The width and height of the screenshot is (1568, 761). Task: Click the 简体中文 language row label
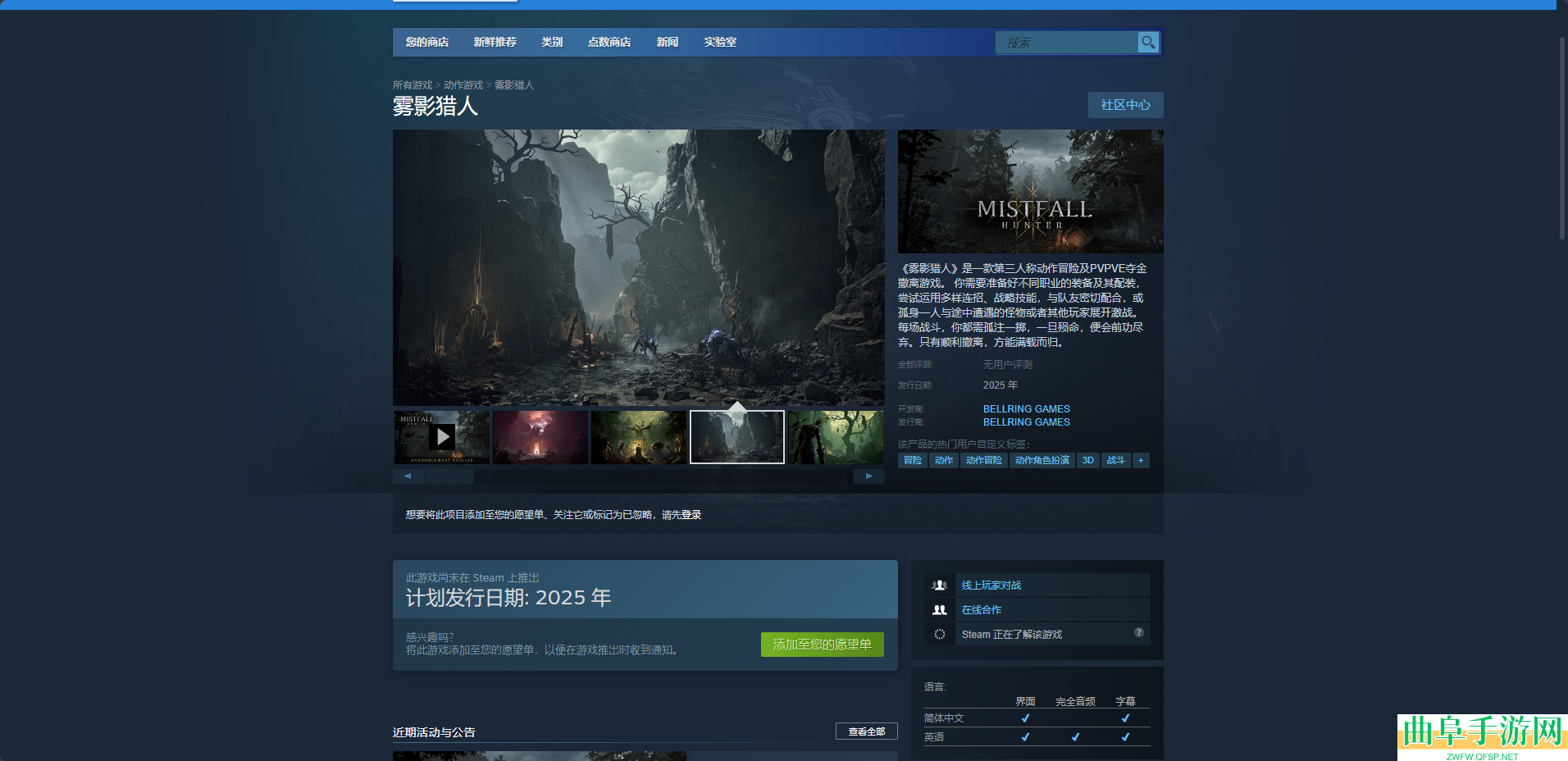(x=944, y=718)
